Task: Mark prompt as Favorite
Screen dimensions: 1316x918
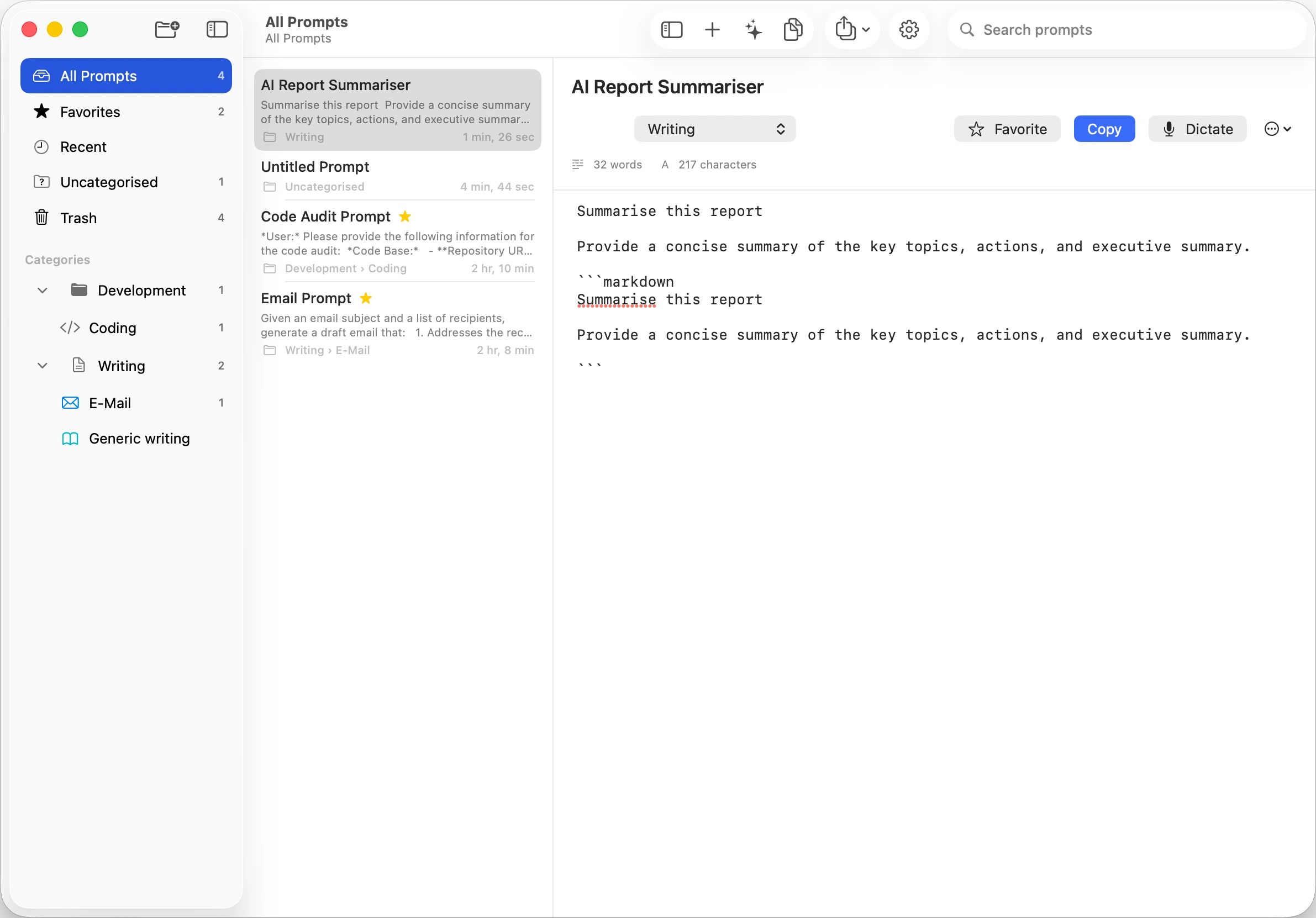Action: pyautogui.click(x=1007, y=129)
